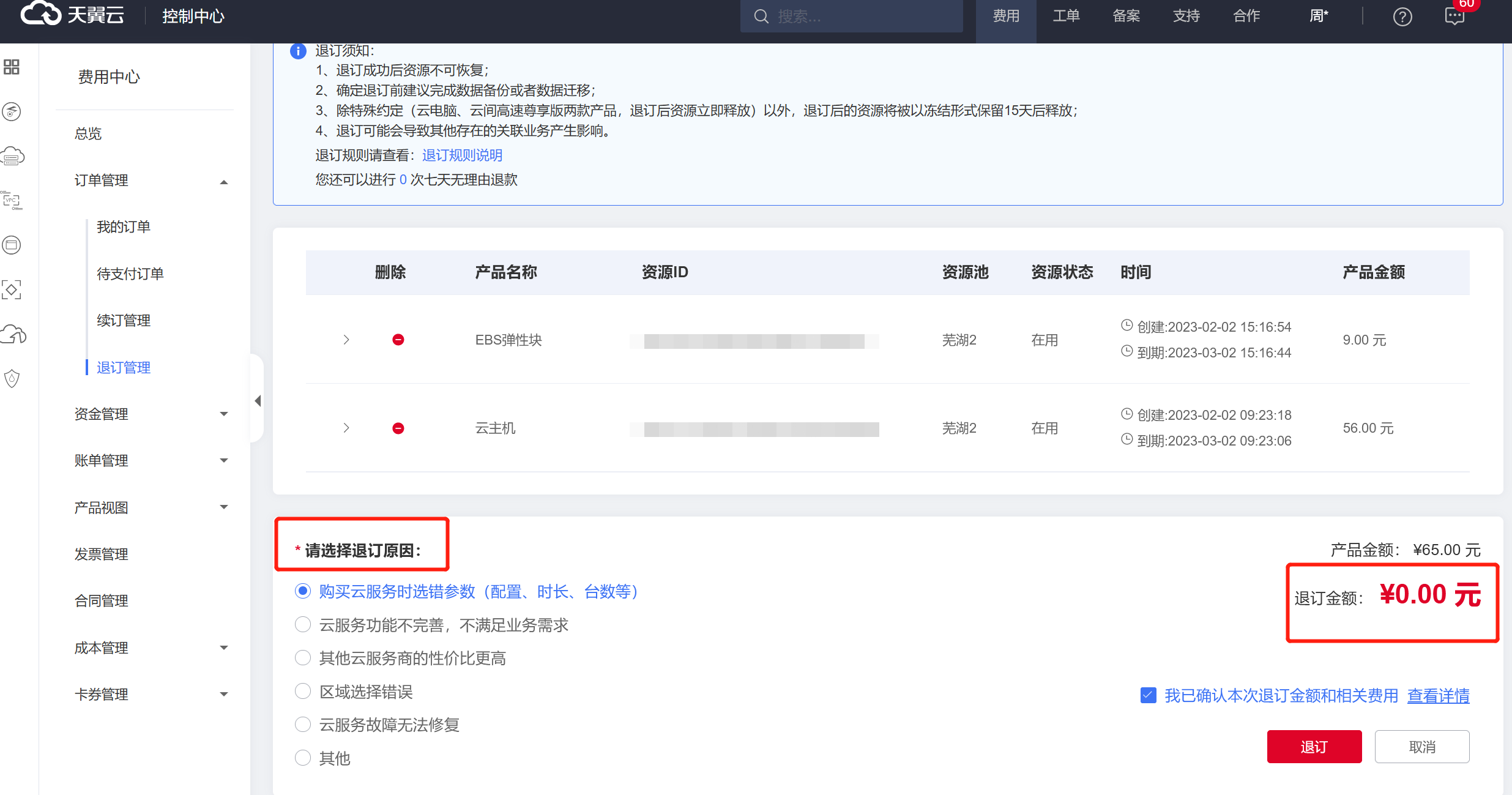Click the grid services icon in sidebar

tap(12, 67)
